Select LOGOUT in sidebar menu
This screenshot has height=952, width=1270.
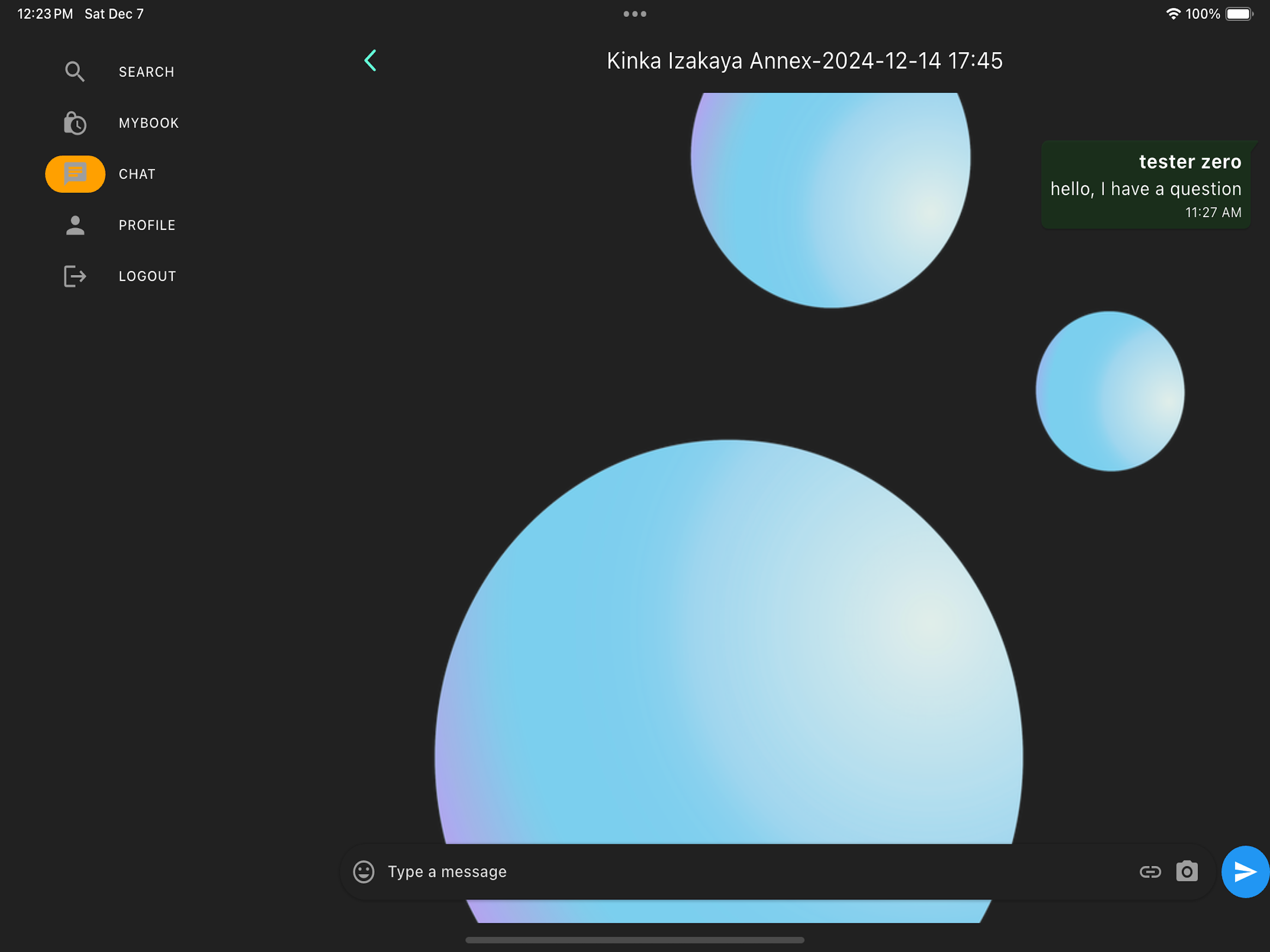[x=148, y=276]
